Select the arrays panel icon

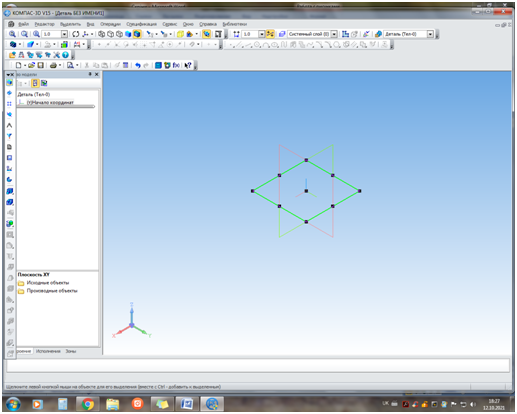pyautogui.click(x=9, y=104)
